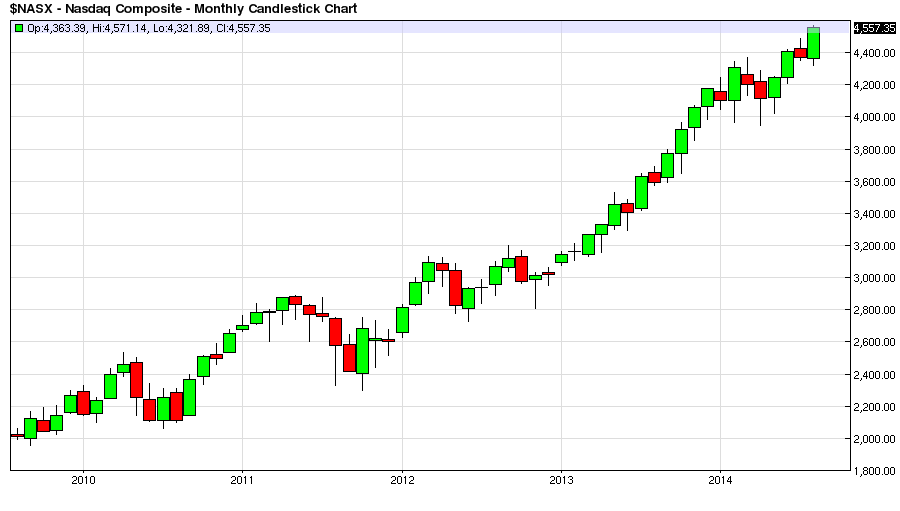The width and height of the screenshot is (900, 511).
Task: Click the 2012 year label on time axis
Action: tap(402, 480)
